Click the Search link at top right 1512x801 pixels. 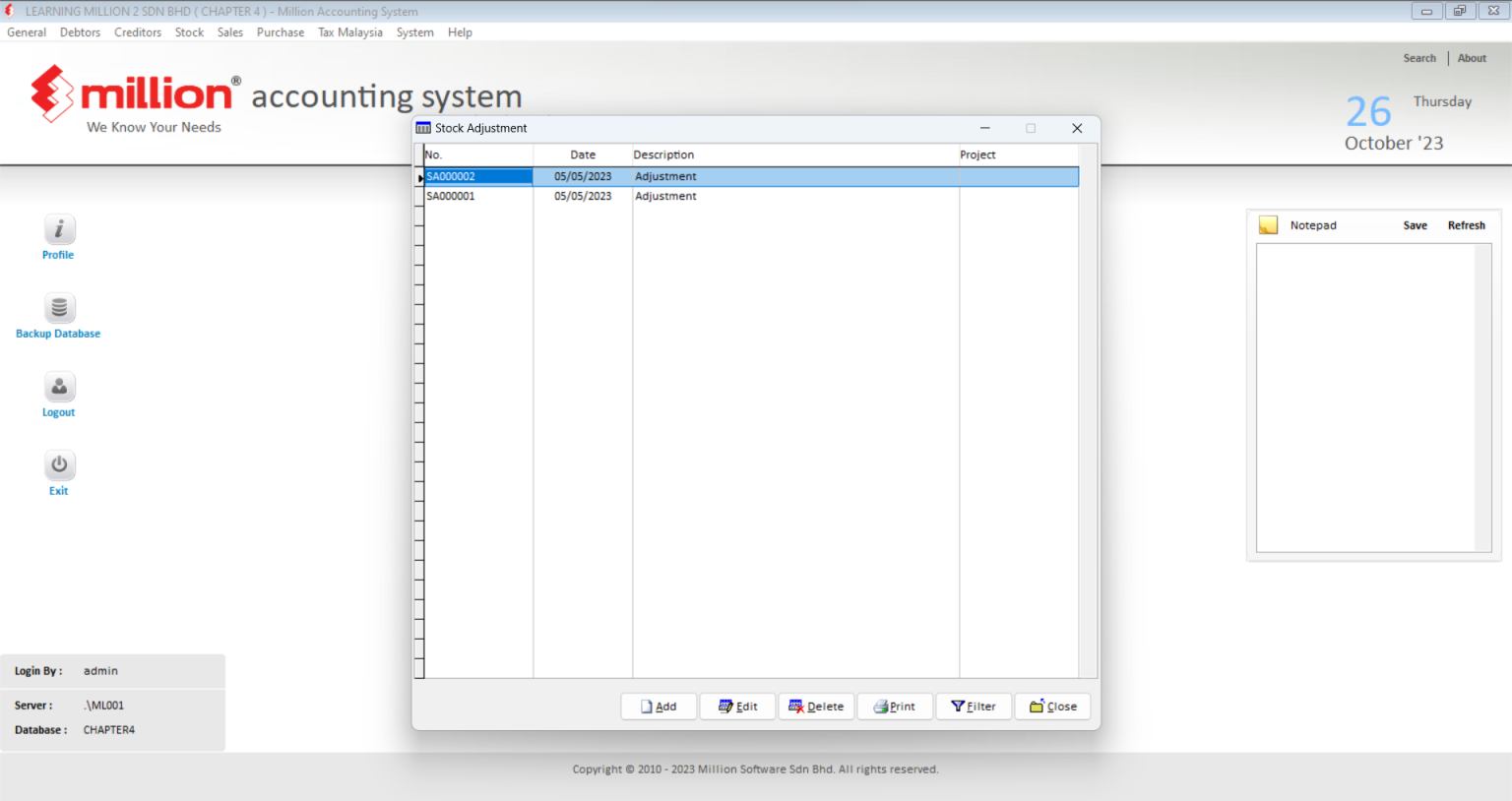tap(1419, 58)
